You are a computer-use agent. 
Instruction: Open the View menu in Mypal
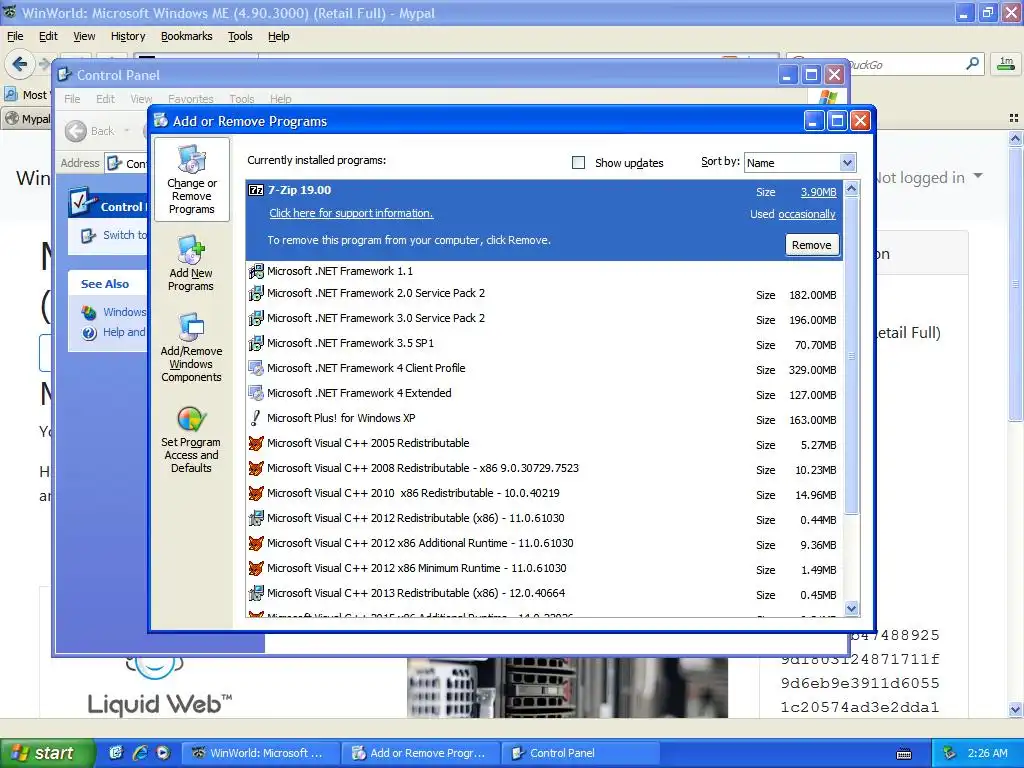pyautogui.click(x=84, y=36)
